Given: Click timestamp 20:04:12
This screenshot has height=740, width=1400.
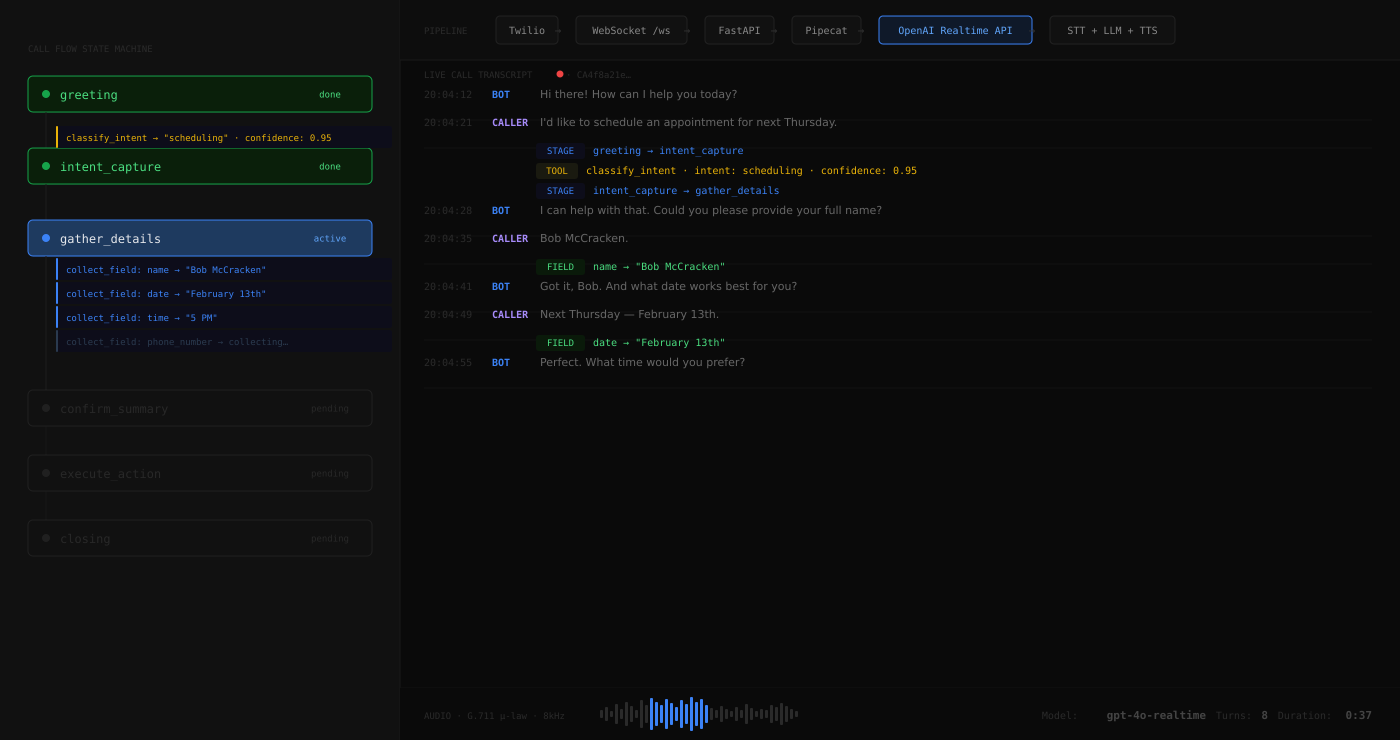Looking at the screenshot, I should (x=448, y=95).
